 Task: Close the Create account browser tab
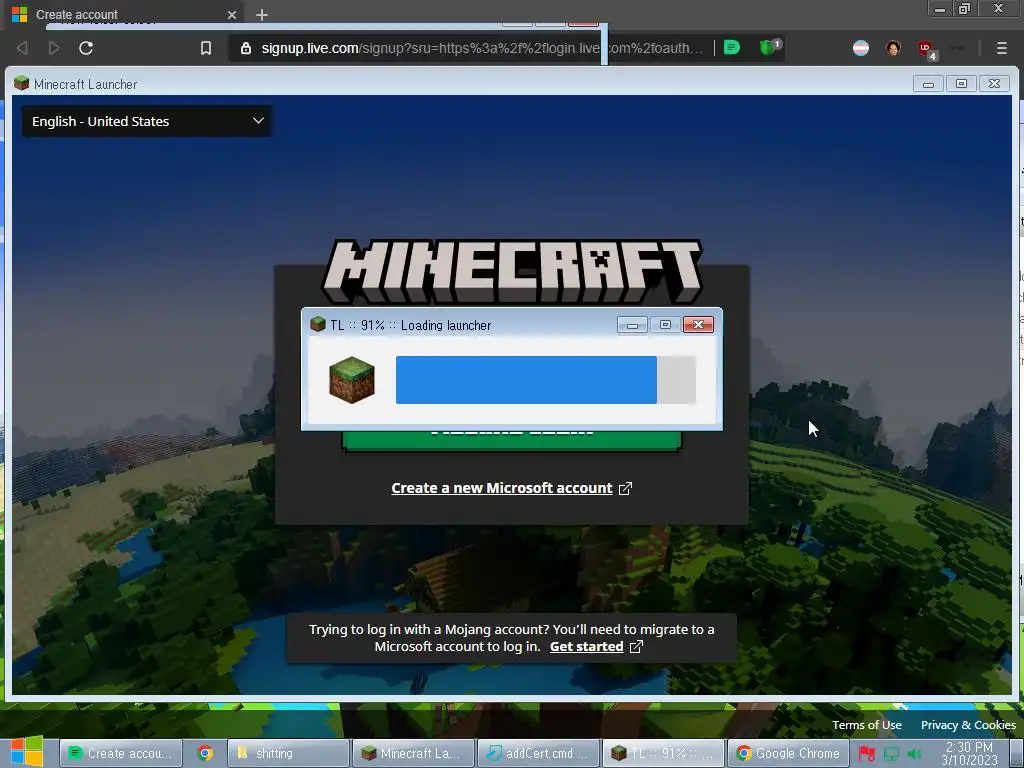pyautogui.click(x=232, y=14)
